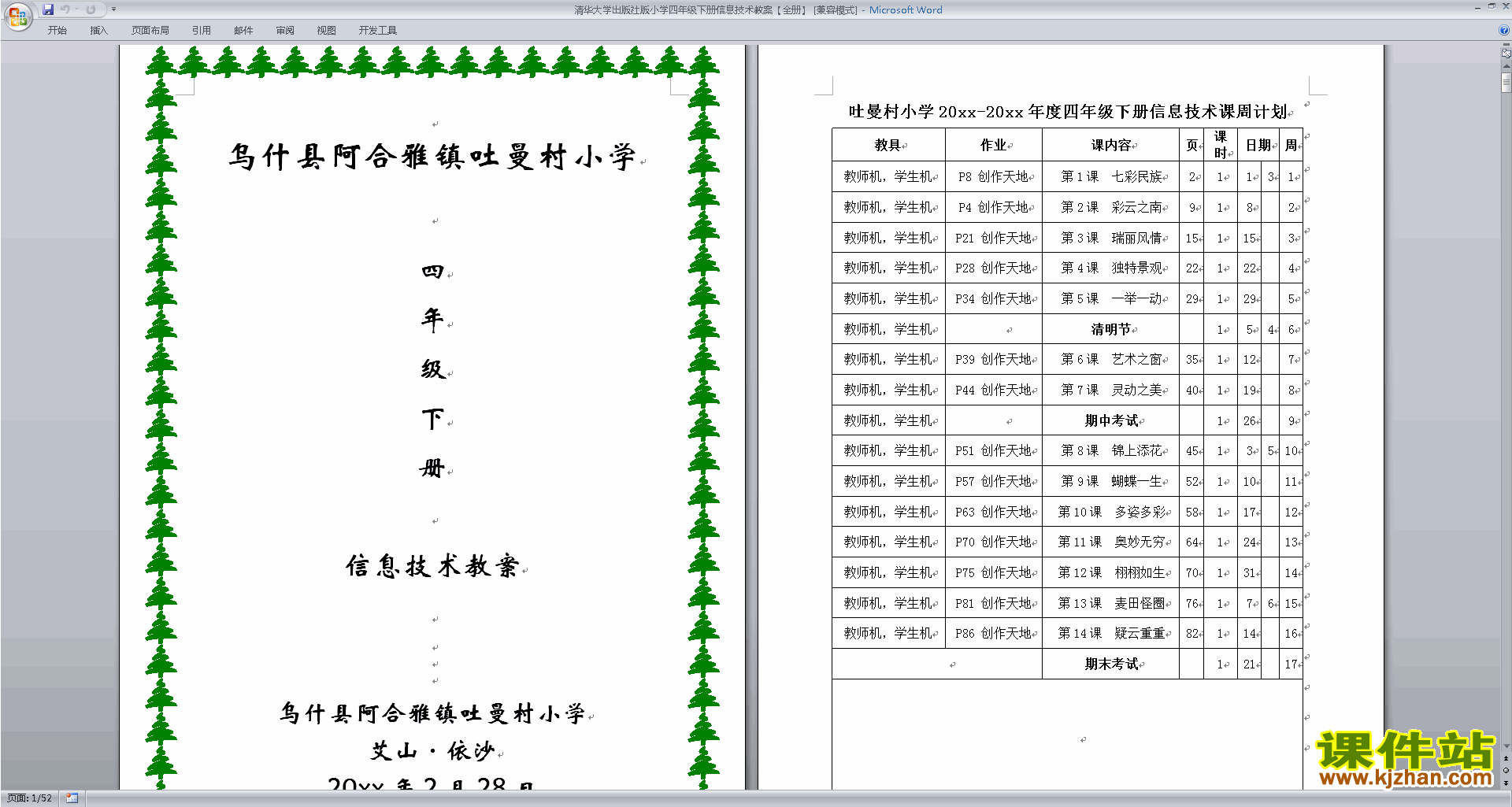
Task: Open the round Office button menu
Action: (x=18, y=17)
